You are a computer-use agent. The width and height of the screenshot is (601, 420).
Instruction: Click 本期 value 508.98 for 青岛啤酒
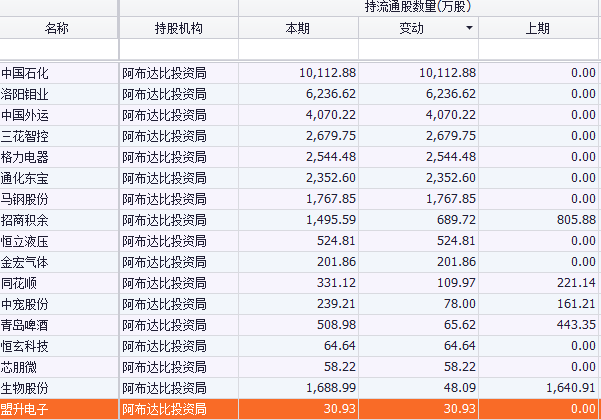pos(336,325)
